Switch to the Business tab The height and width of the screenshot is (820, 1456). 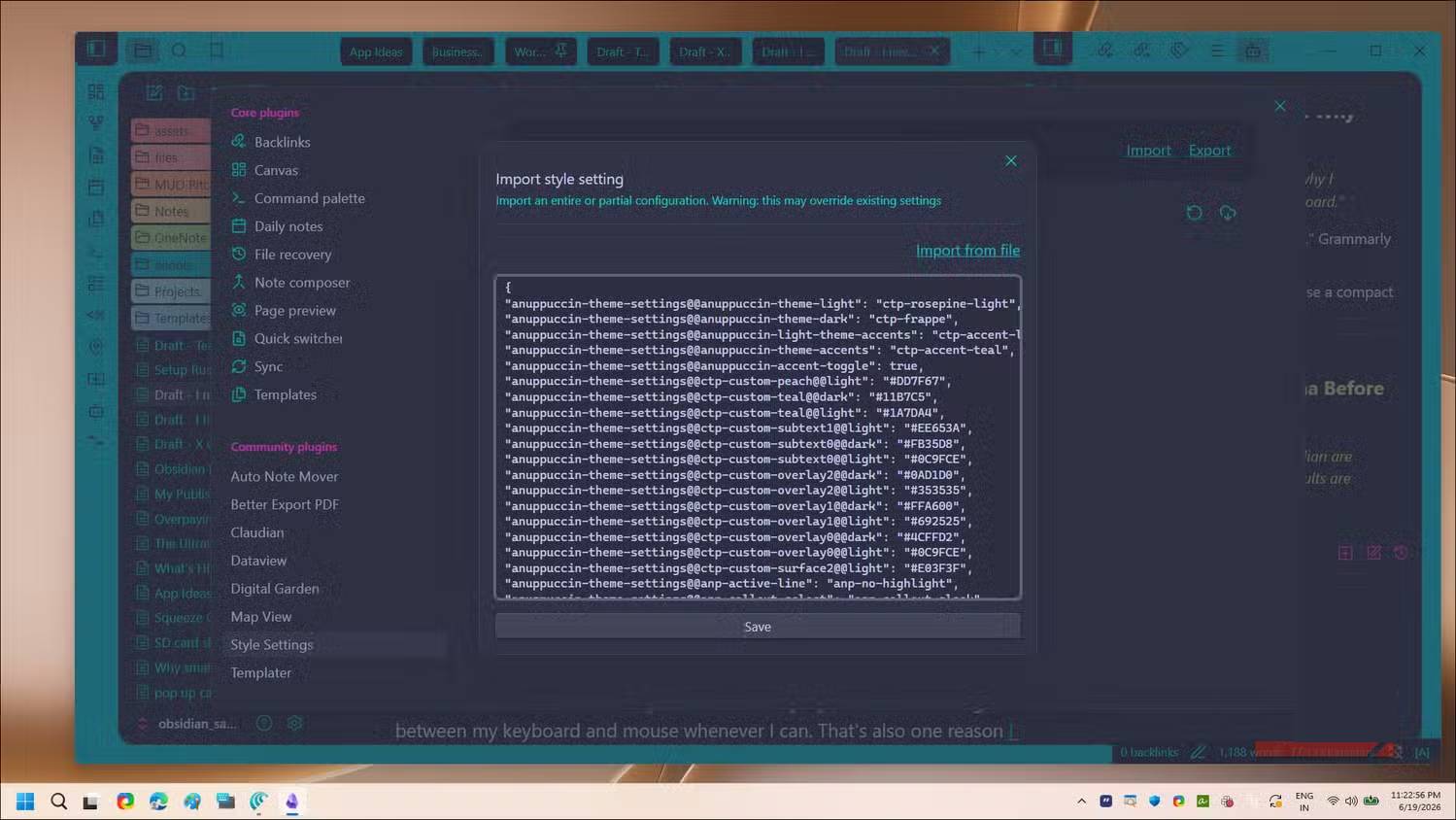coord(457,51)
